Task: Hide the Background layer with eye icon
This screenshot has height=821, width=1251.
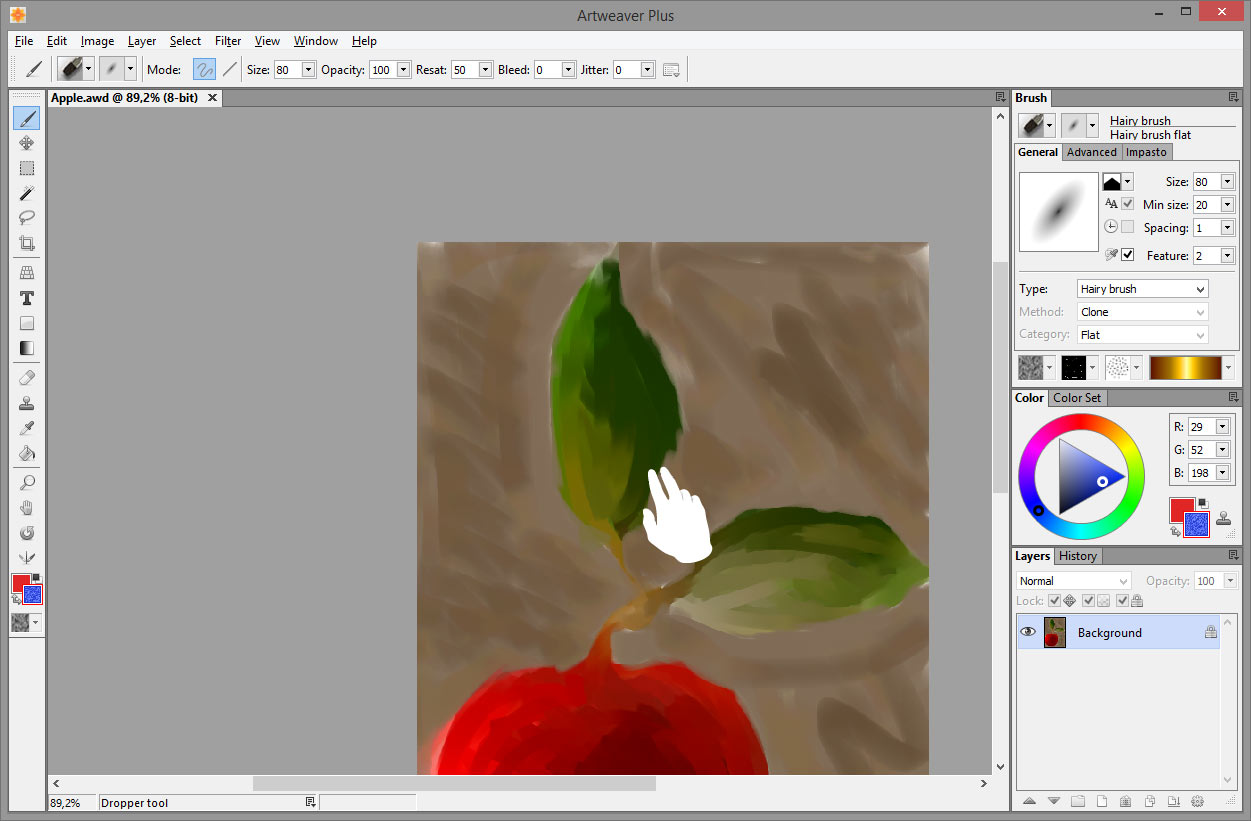Action: pos(1027,632)
